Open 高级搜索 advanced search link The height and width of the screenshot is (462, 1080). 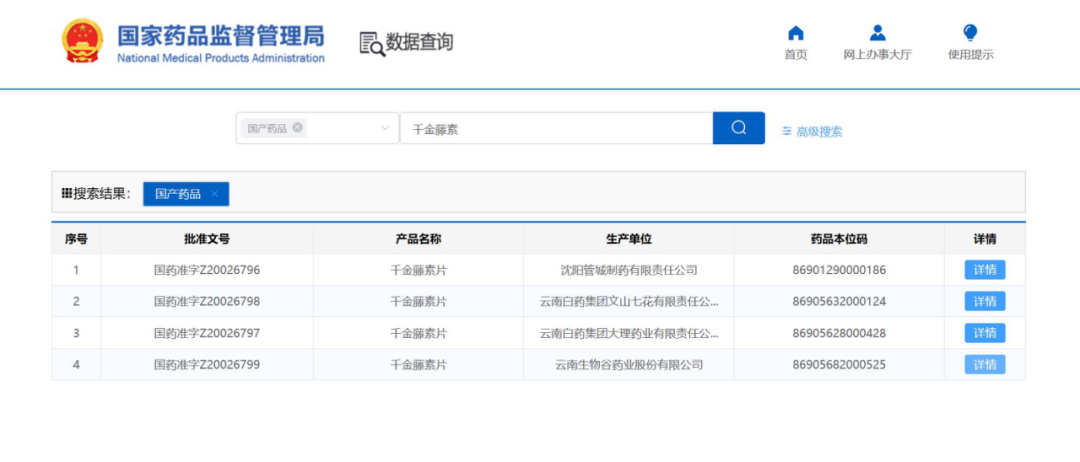[819, 132]
